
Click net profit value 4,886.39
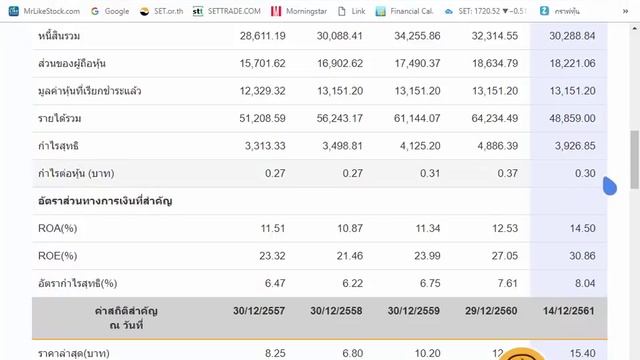[498, 146]
